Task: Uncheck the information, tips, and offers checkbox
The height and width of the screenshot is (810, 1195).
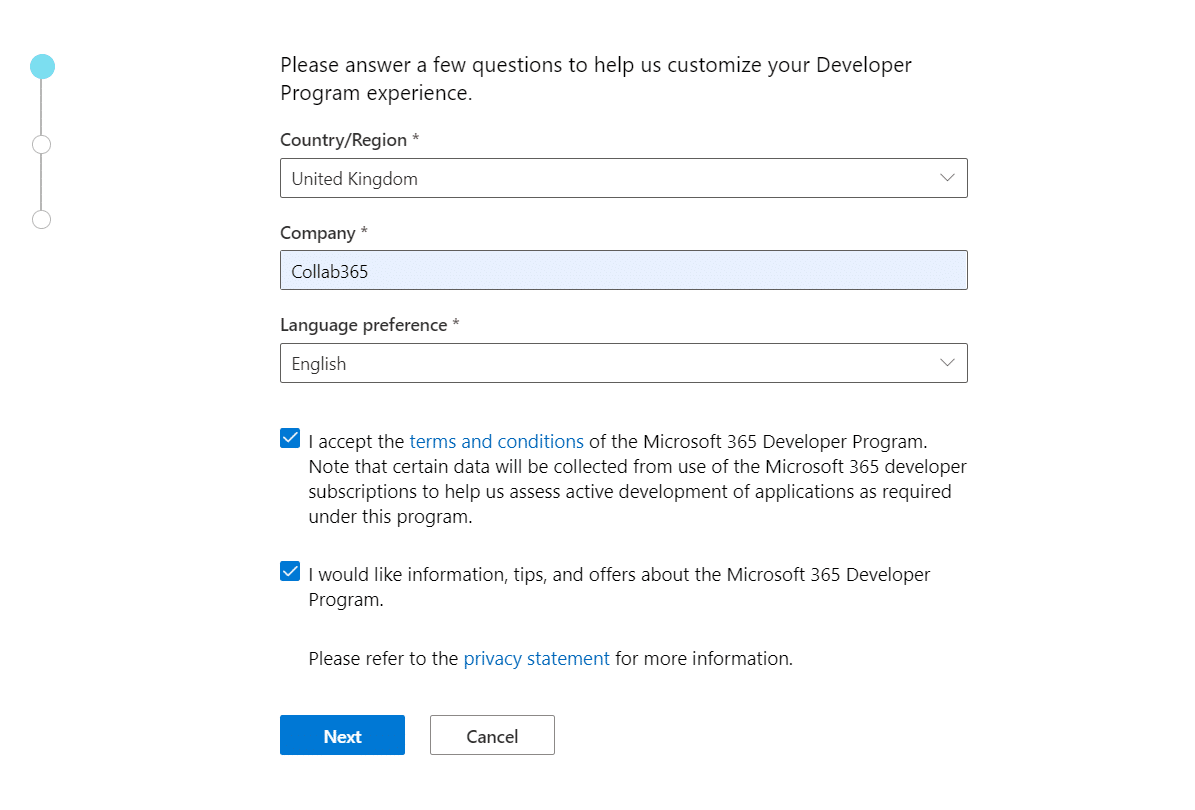Action: pos(290,571)
